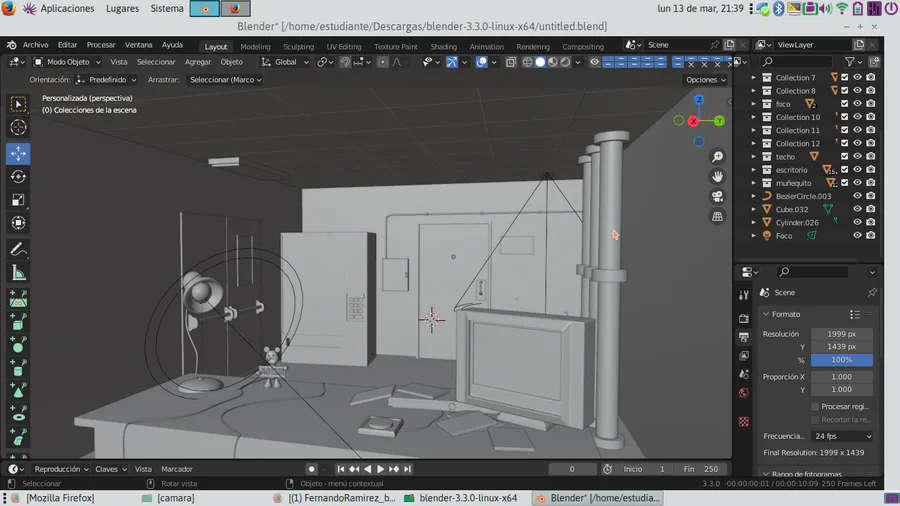Open the 24 fps frame rate dropdown
This screenshot has height=506, width=900.
(x=842, y=437)
